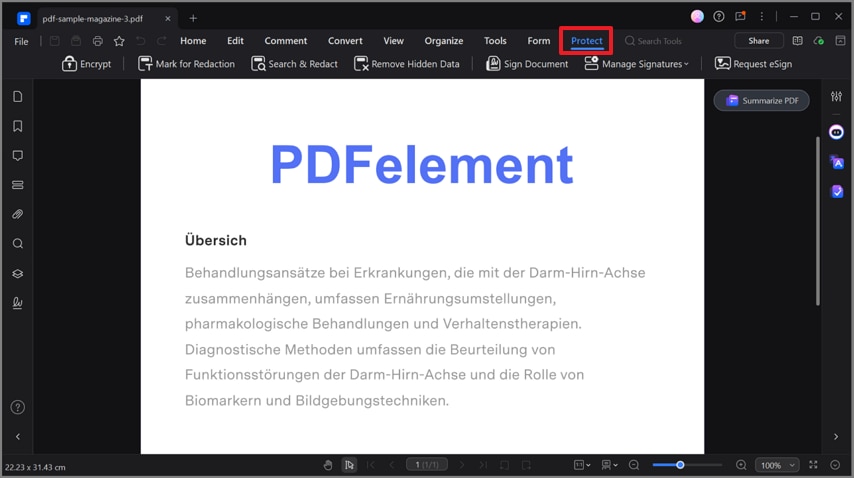The image size is (854, 478).
Task: Go to first page arrow
Action: point(370,465)
